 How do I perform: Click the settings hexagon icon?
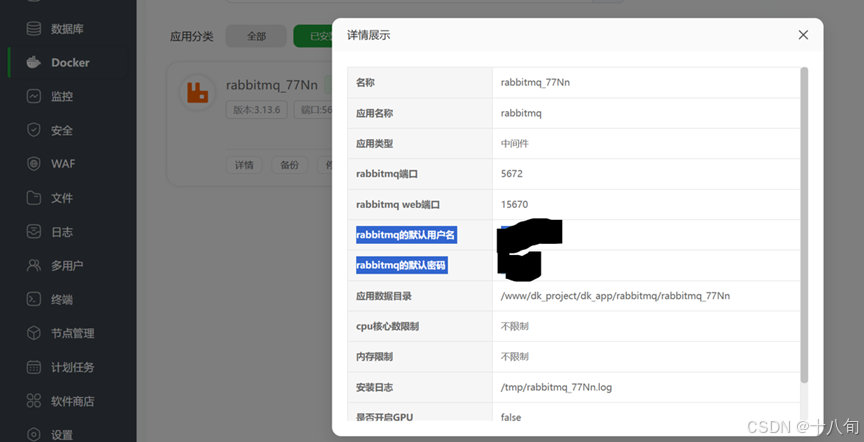click(x=34, y=434)
